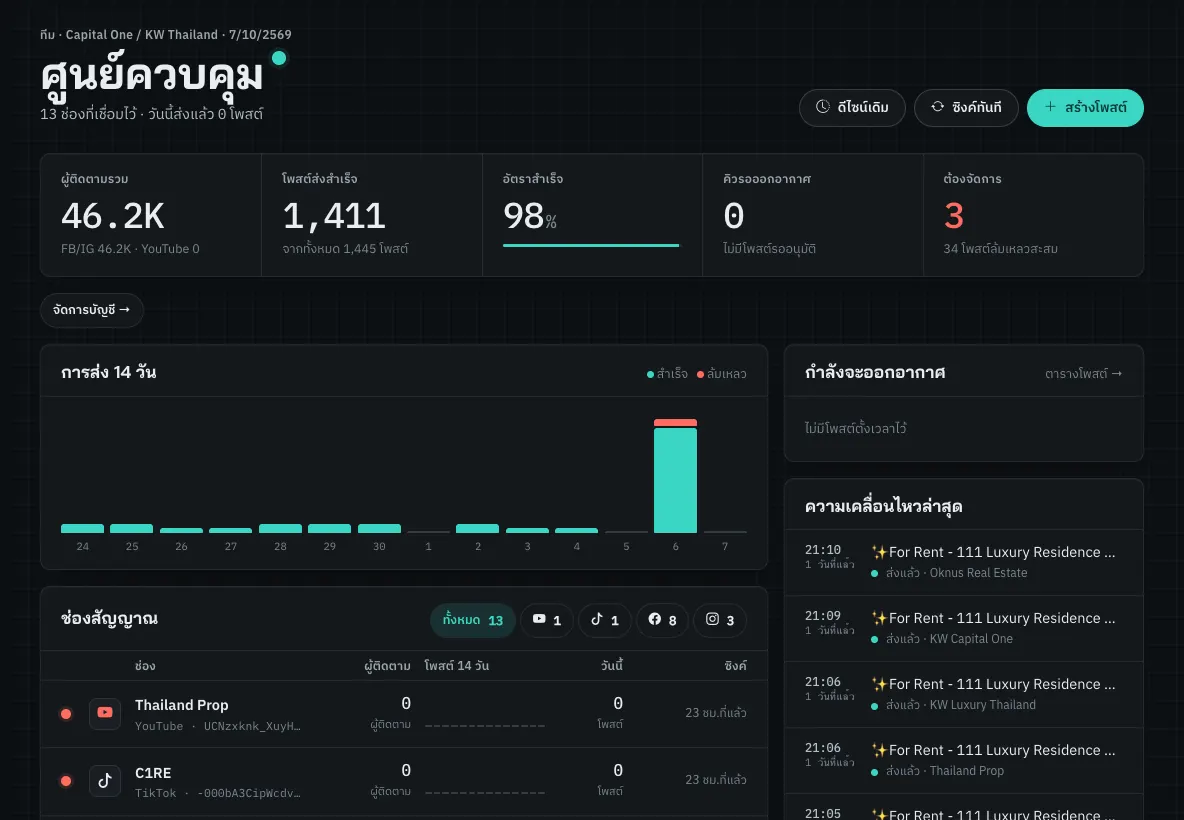
Task: Click the plus icon in สร้างโพสต์ button
Action: (x=1050, y=107)
